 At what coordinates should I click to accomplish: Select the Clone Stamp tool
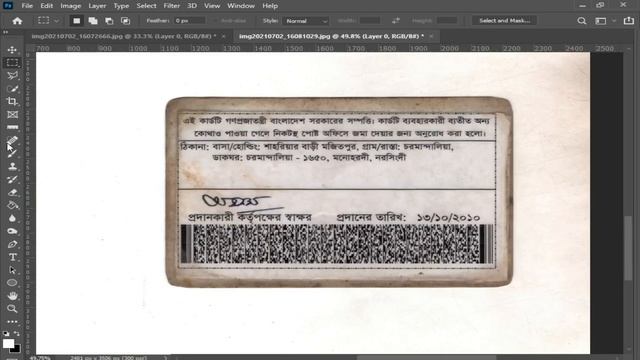12,166
